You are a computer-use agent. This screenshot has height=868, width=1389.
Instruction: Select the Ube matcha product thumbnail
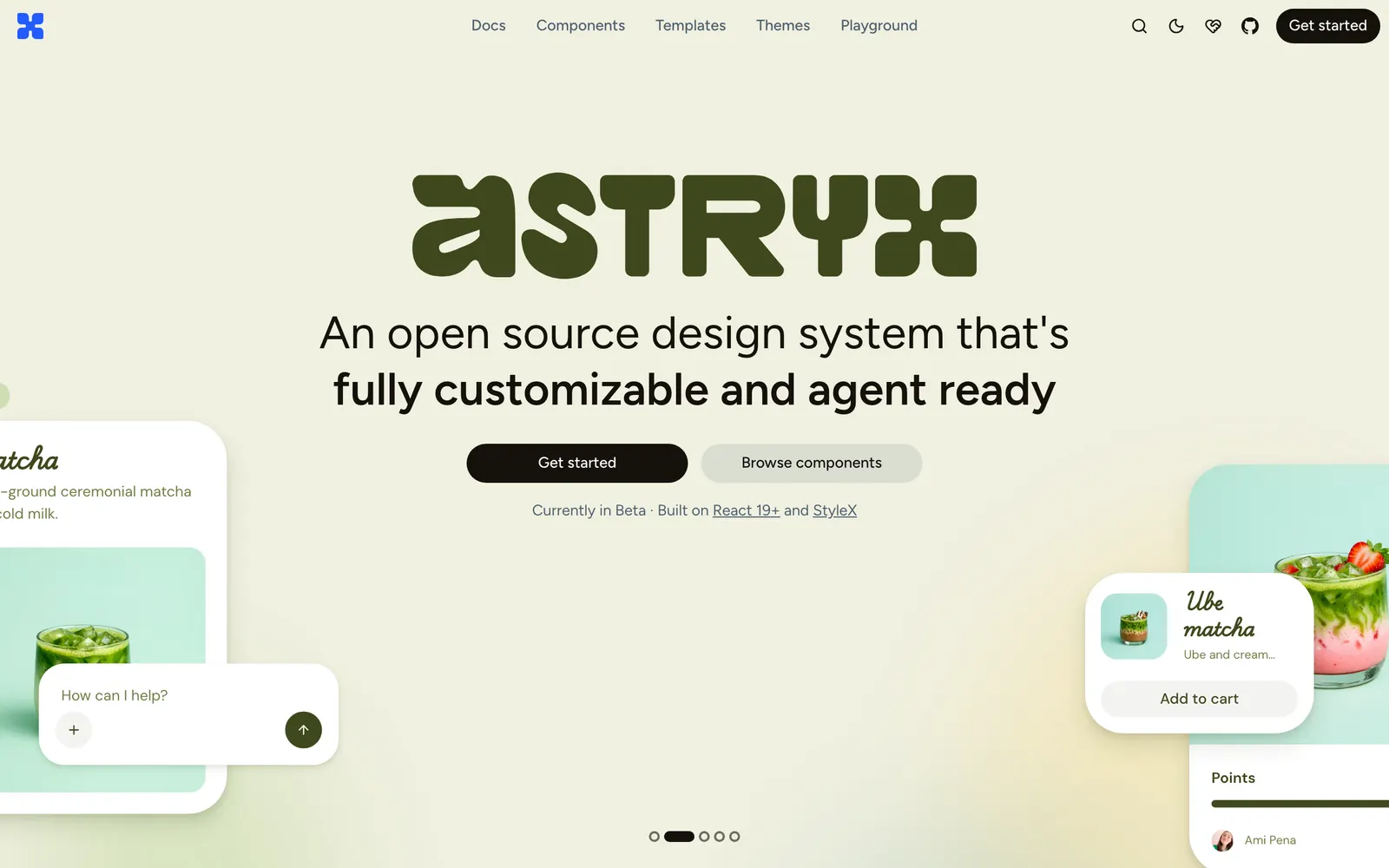(1134, 626)
